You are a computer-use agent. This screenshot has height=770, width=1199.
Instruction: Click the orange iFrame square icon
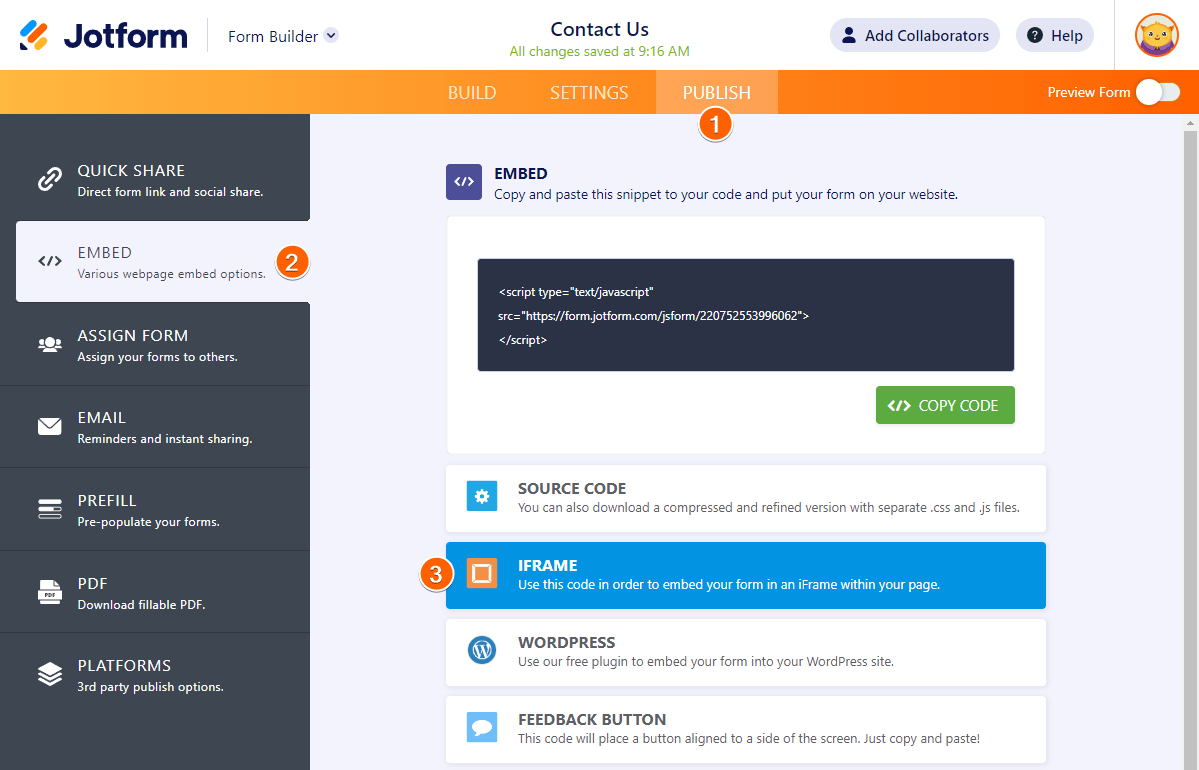click(482, 573)
